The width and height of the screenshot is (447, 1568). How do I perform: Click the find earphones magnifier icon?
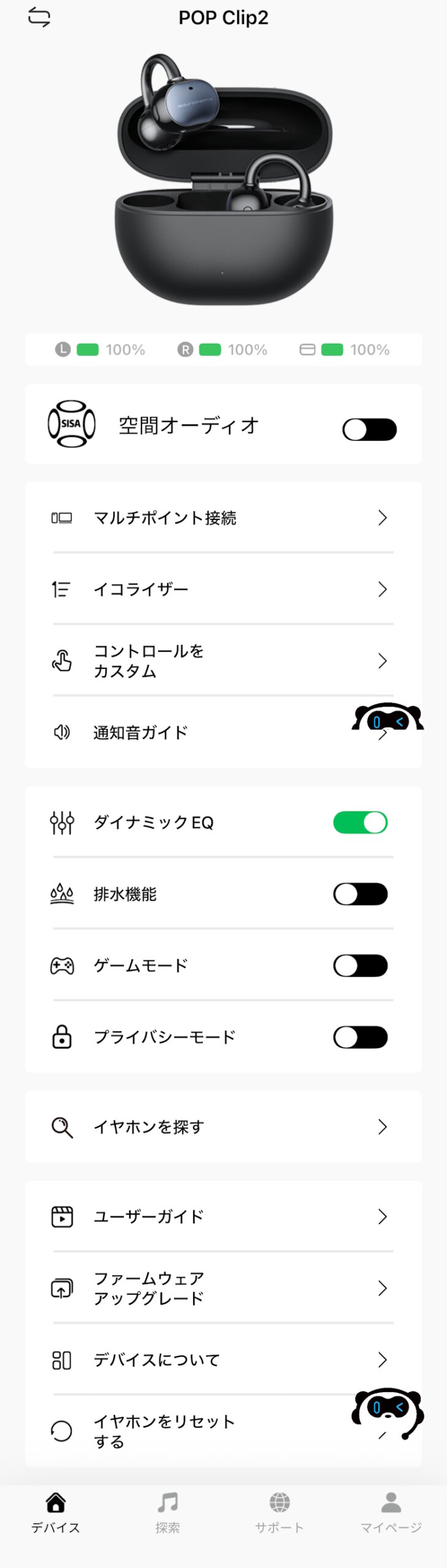click(x=62, y=1127)
